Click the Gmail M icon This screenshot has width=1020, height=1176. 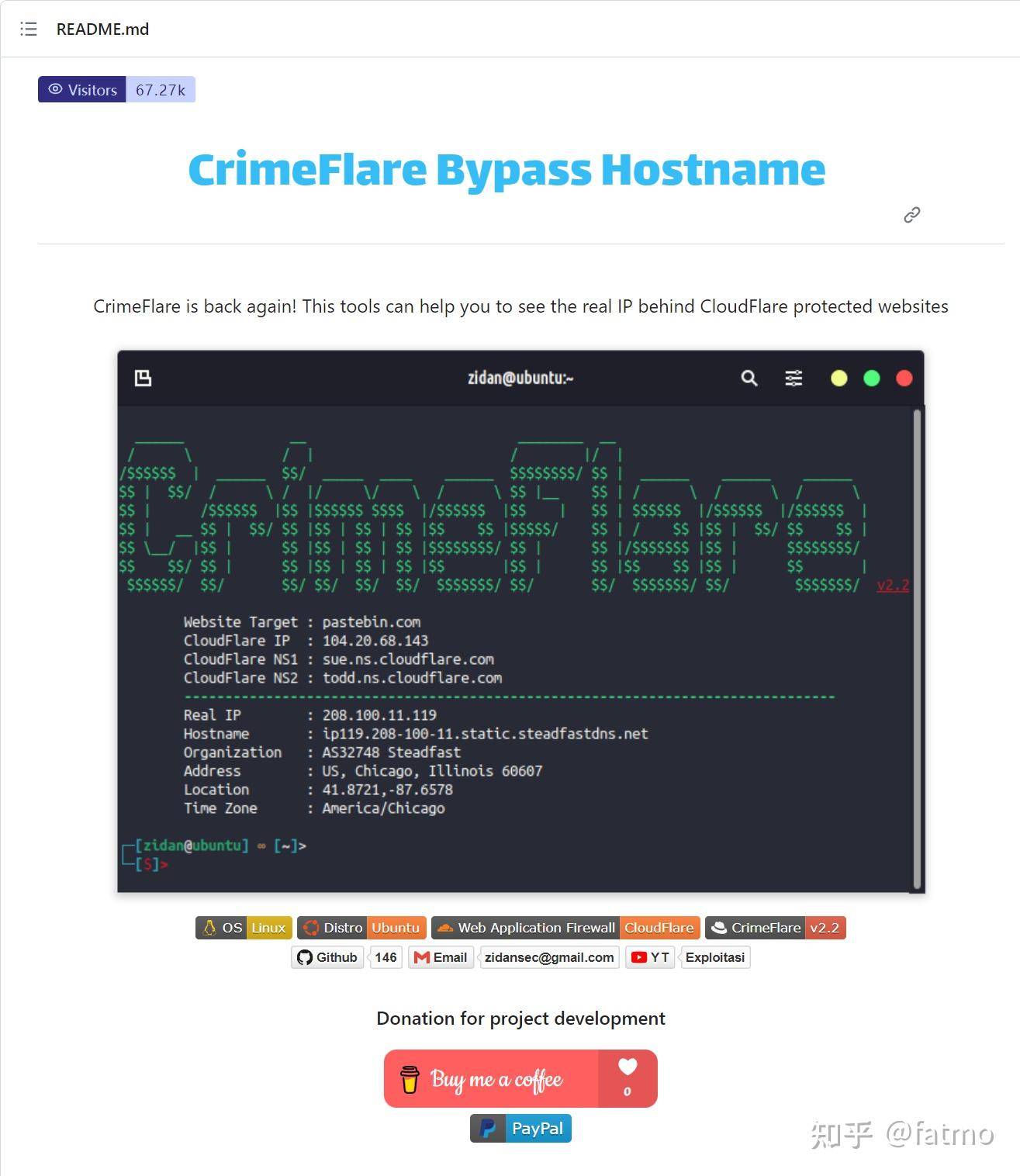(x=421, y=957)
